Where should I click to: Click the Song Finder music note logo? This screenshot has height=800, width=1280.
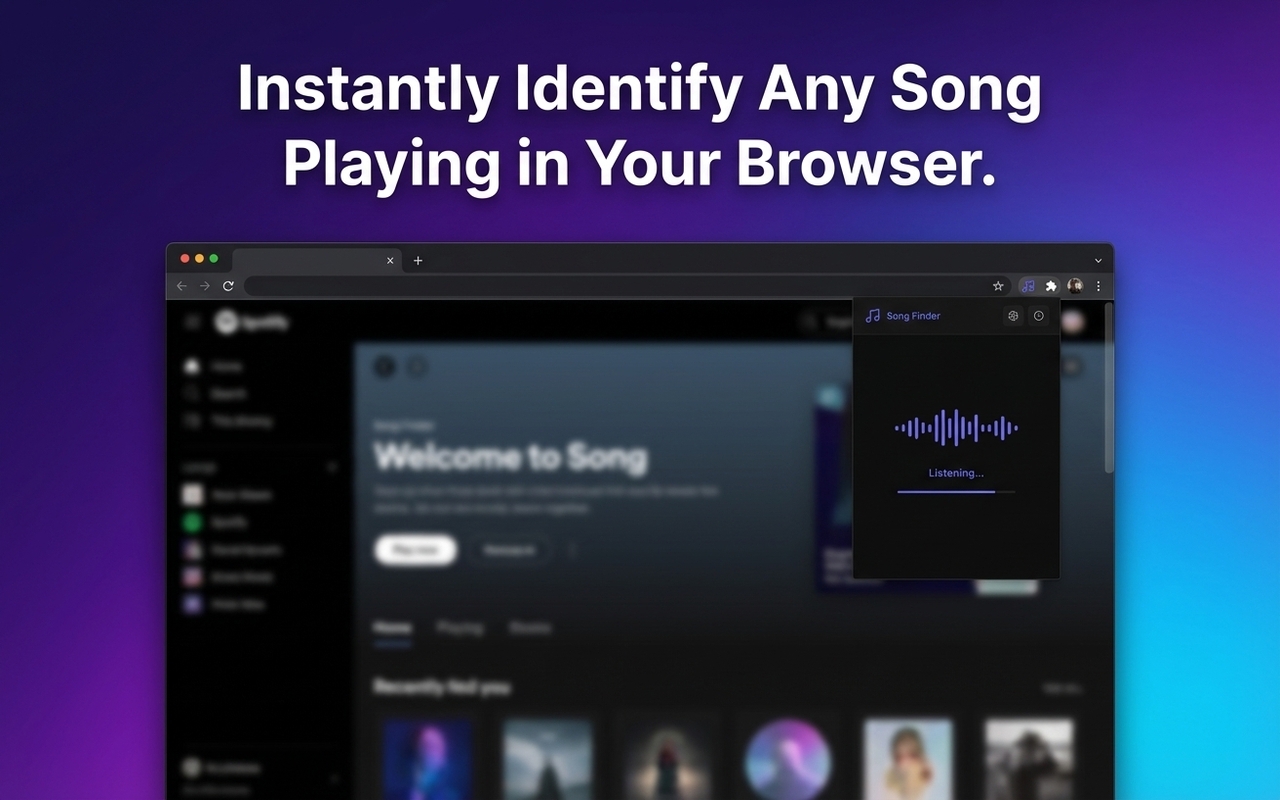(x=872, y=316)
